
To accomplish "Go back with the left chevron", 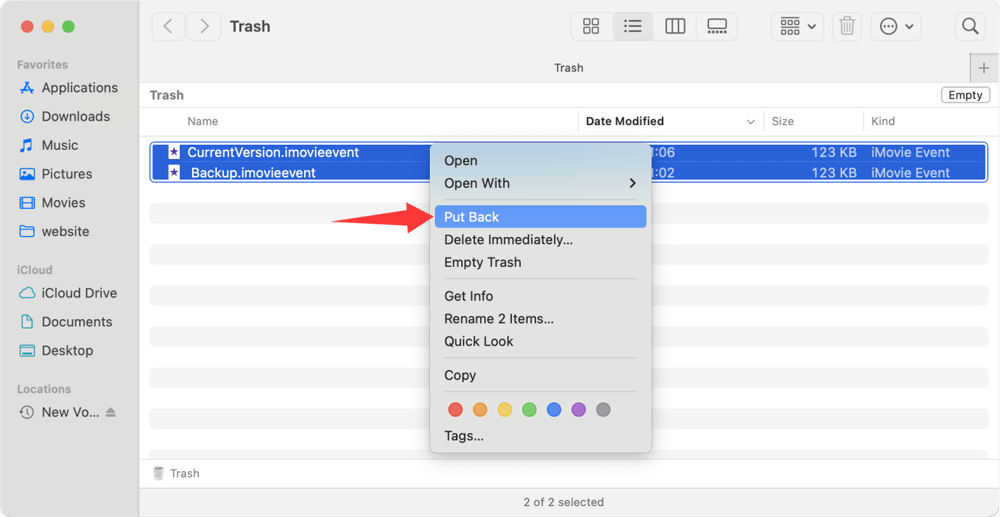I will click(168, 27).
